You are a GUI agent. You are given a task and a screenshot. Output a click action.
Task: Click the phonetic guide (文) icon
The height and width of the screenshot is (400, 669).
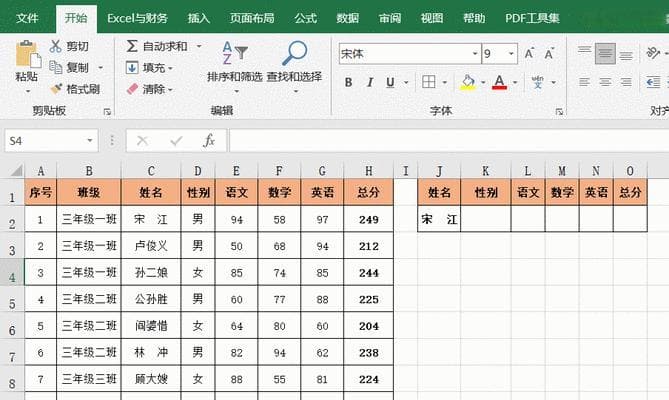[538, 82]
